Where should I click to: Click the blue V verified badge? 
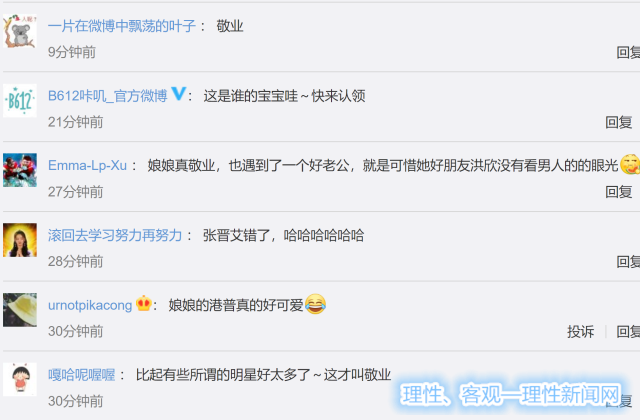(179, 94)
